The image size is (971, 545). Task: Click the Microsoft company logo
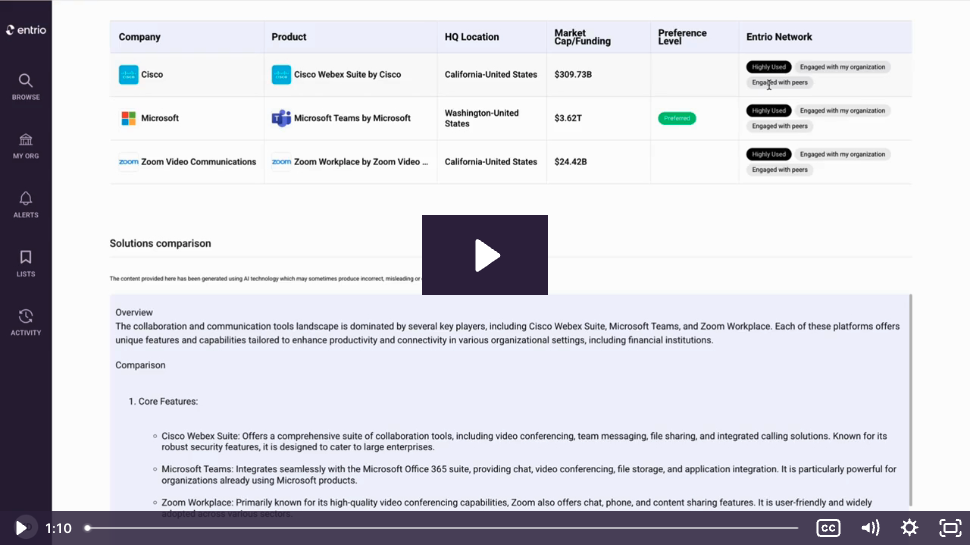128,118
